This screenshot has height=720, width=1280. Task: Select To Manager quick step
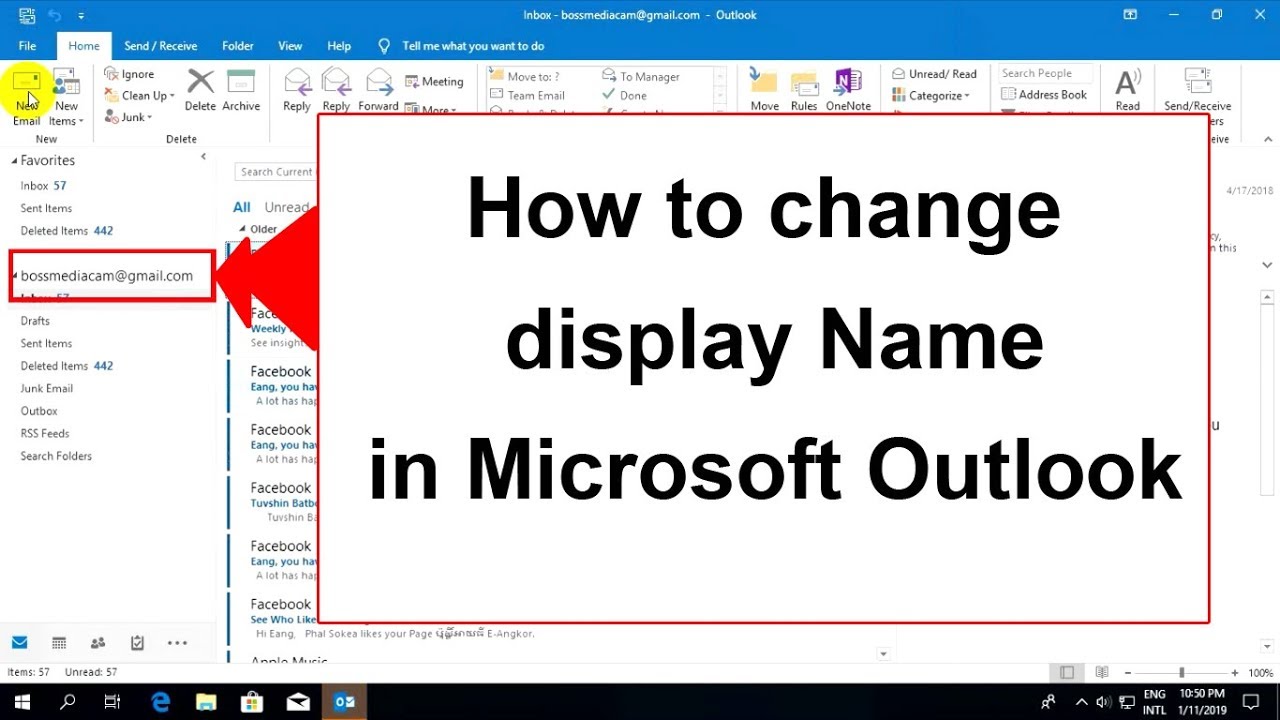click(x=640, y=76)
